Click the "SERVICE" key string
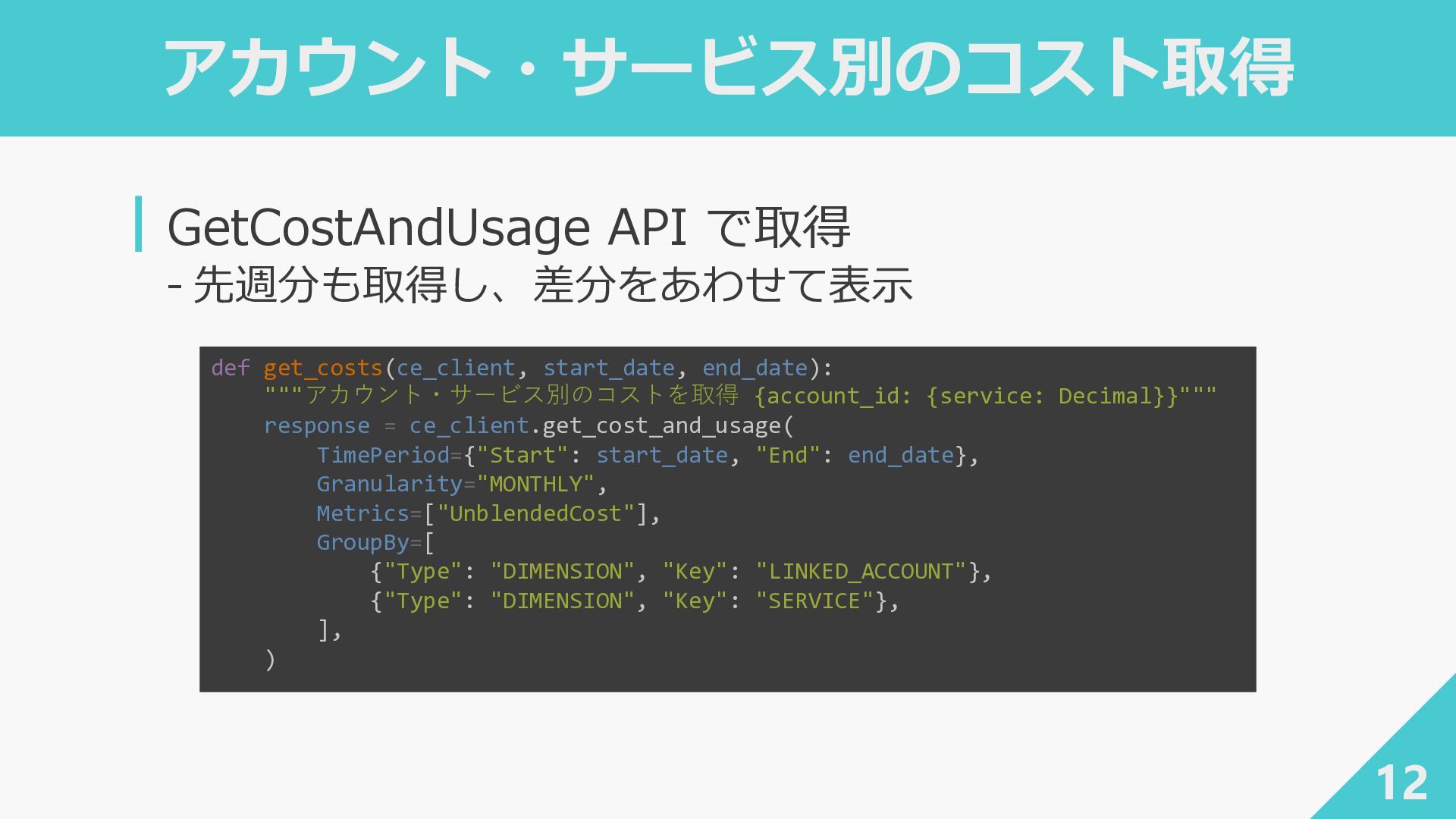This screenshot has height=819, width=1456. pyautogui.click(x=814, y=601)
